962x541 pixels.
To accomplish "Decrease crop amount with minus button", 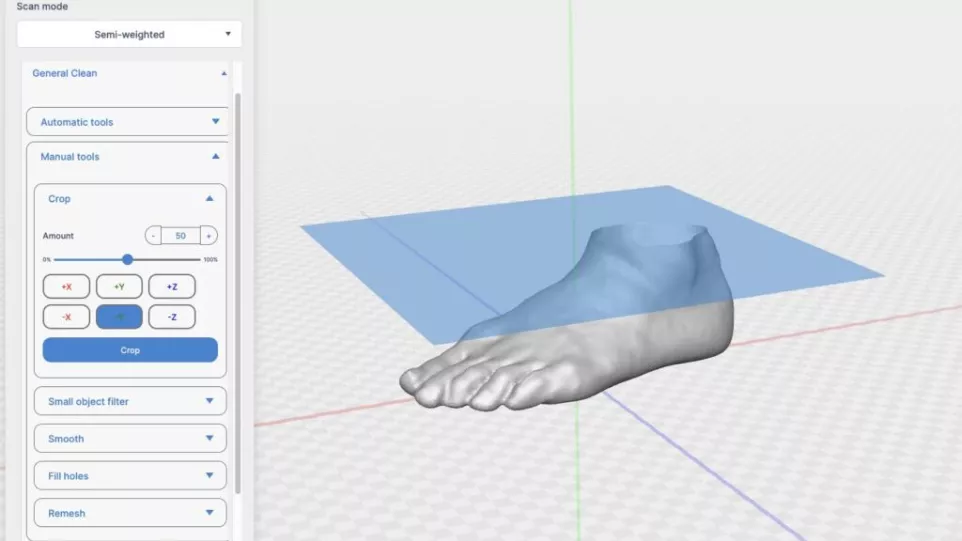I will [x=153, y=236].
